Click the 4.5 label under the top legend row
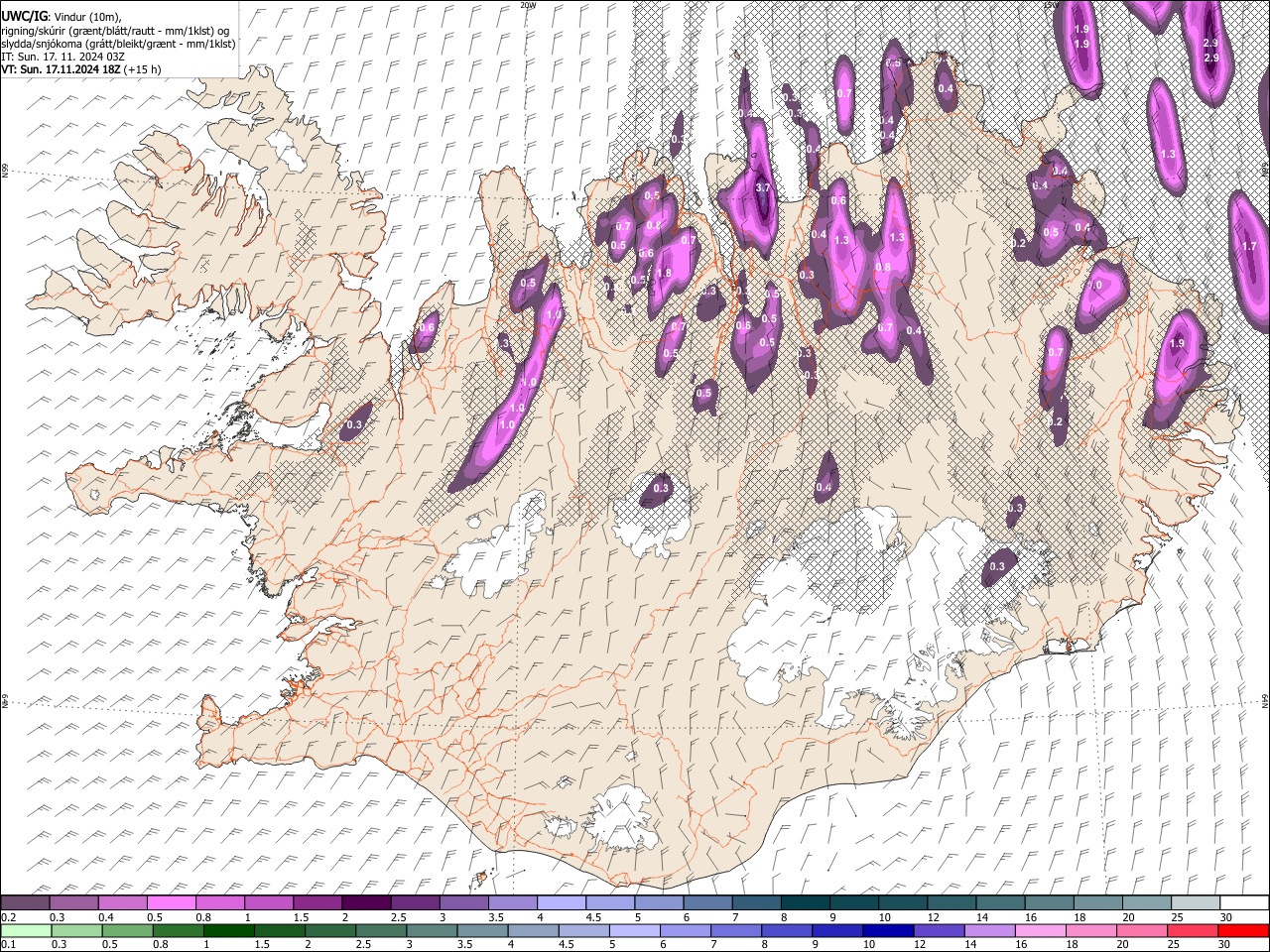 tap(593, 917)
